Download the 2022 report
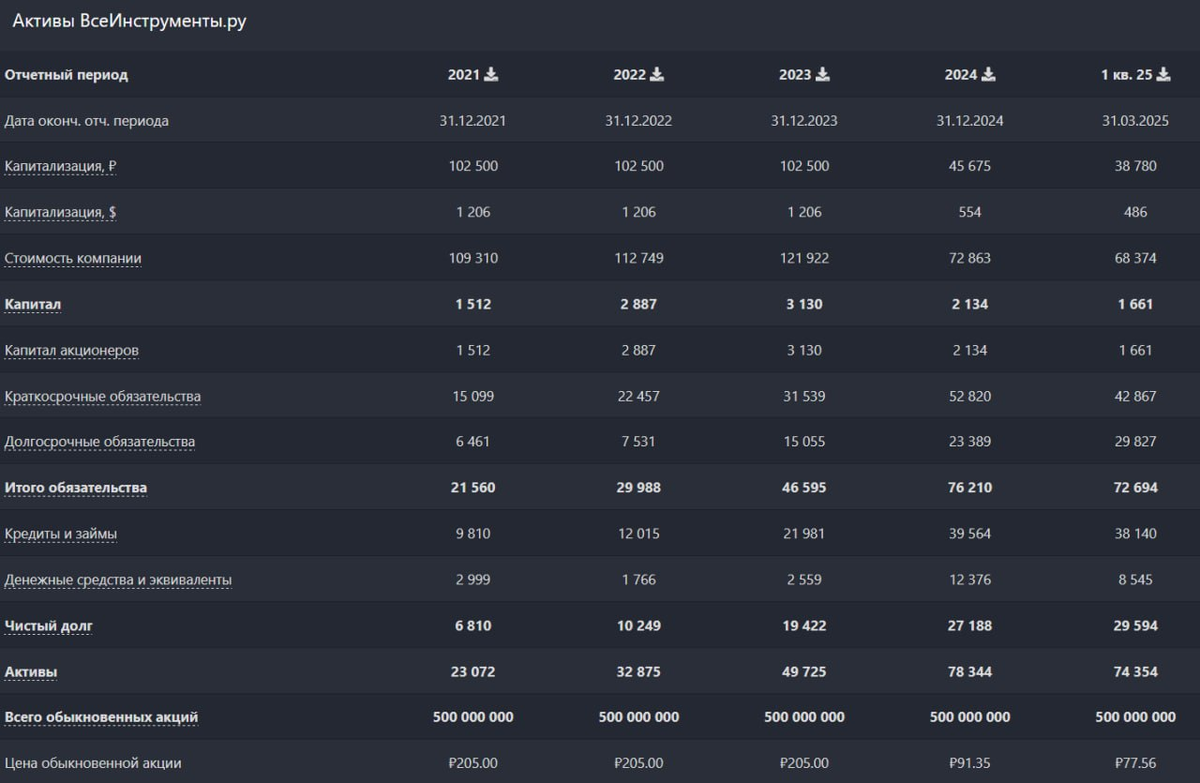1200x783 pixels. 657,74
